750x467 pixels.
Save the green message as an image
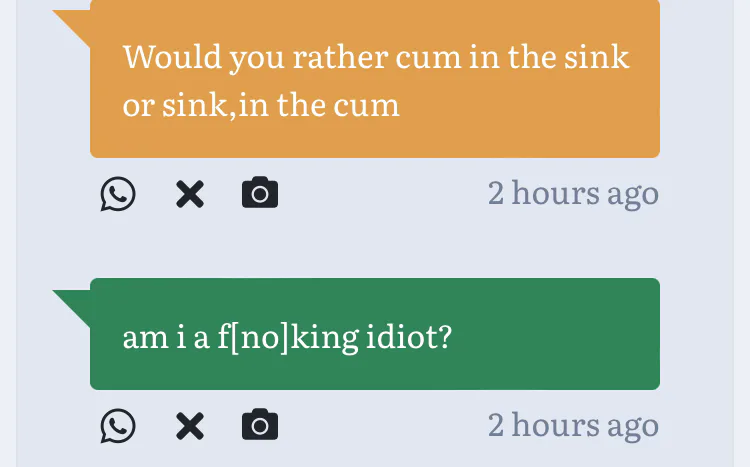pos(260,426)
